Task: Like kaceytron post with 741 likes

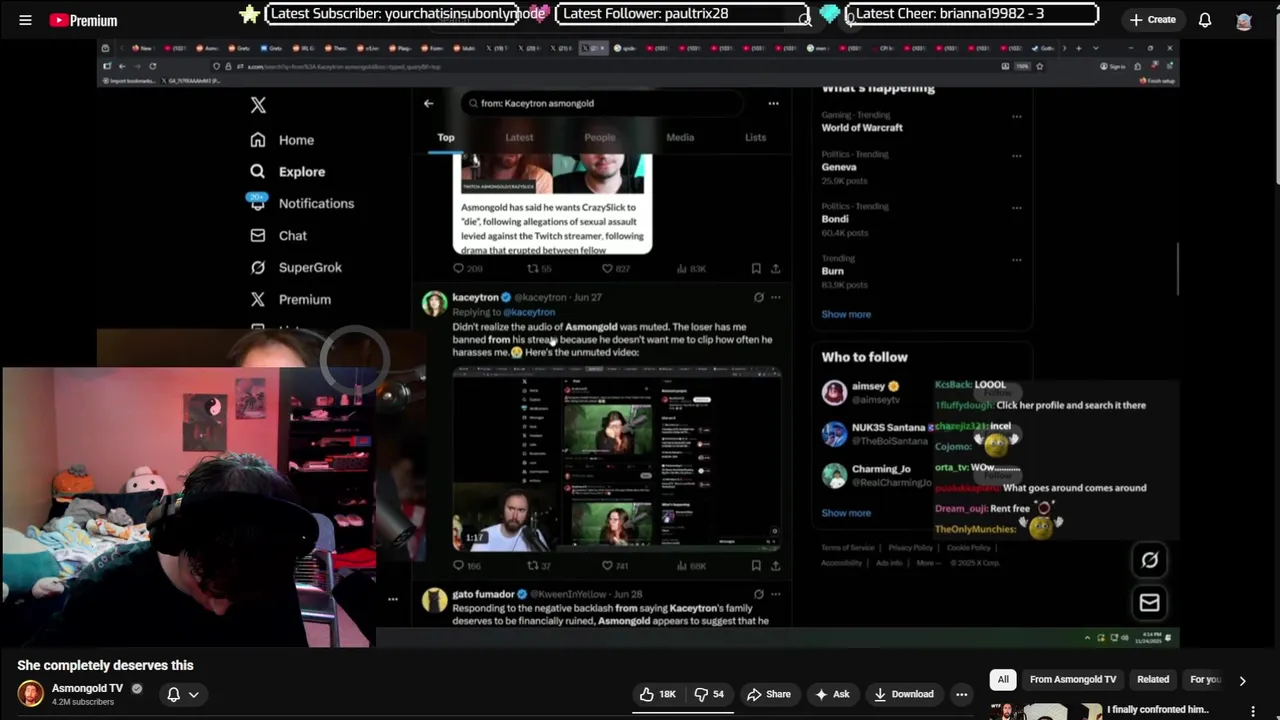Action: point(615,566)
